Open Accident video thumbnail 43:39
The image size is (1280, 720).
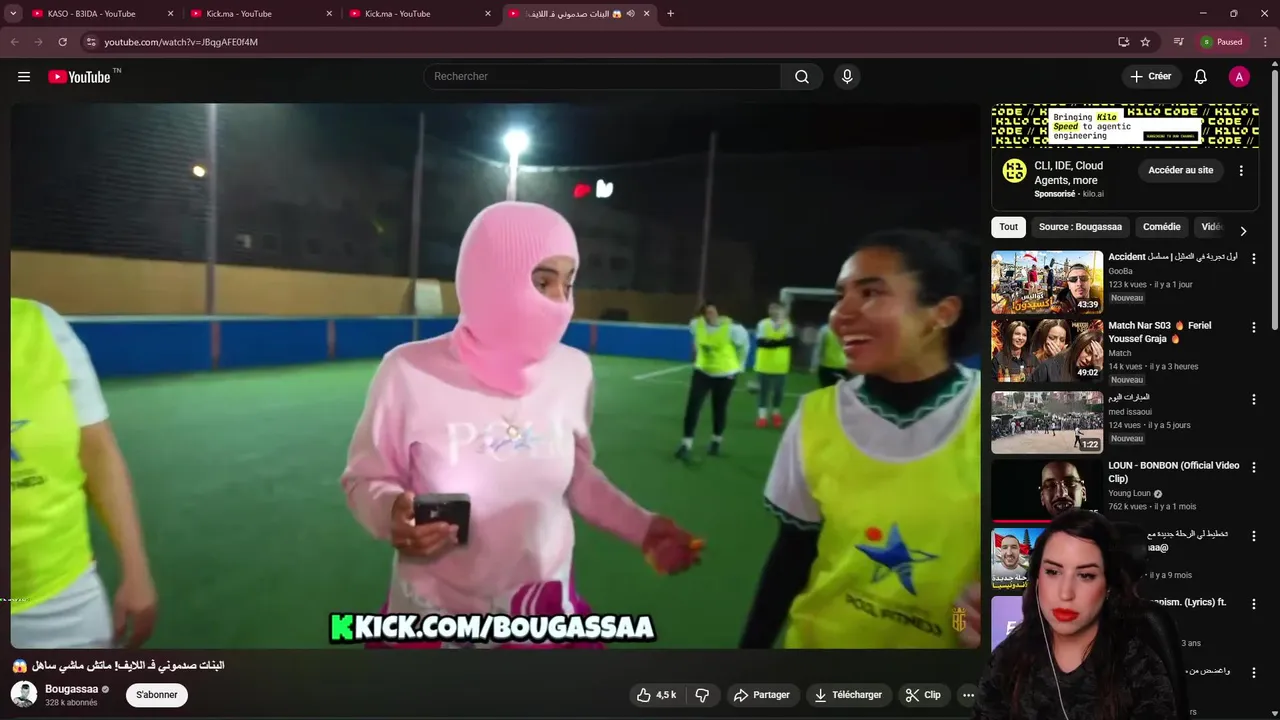[1047, 282]
